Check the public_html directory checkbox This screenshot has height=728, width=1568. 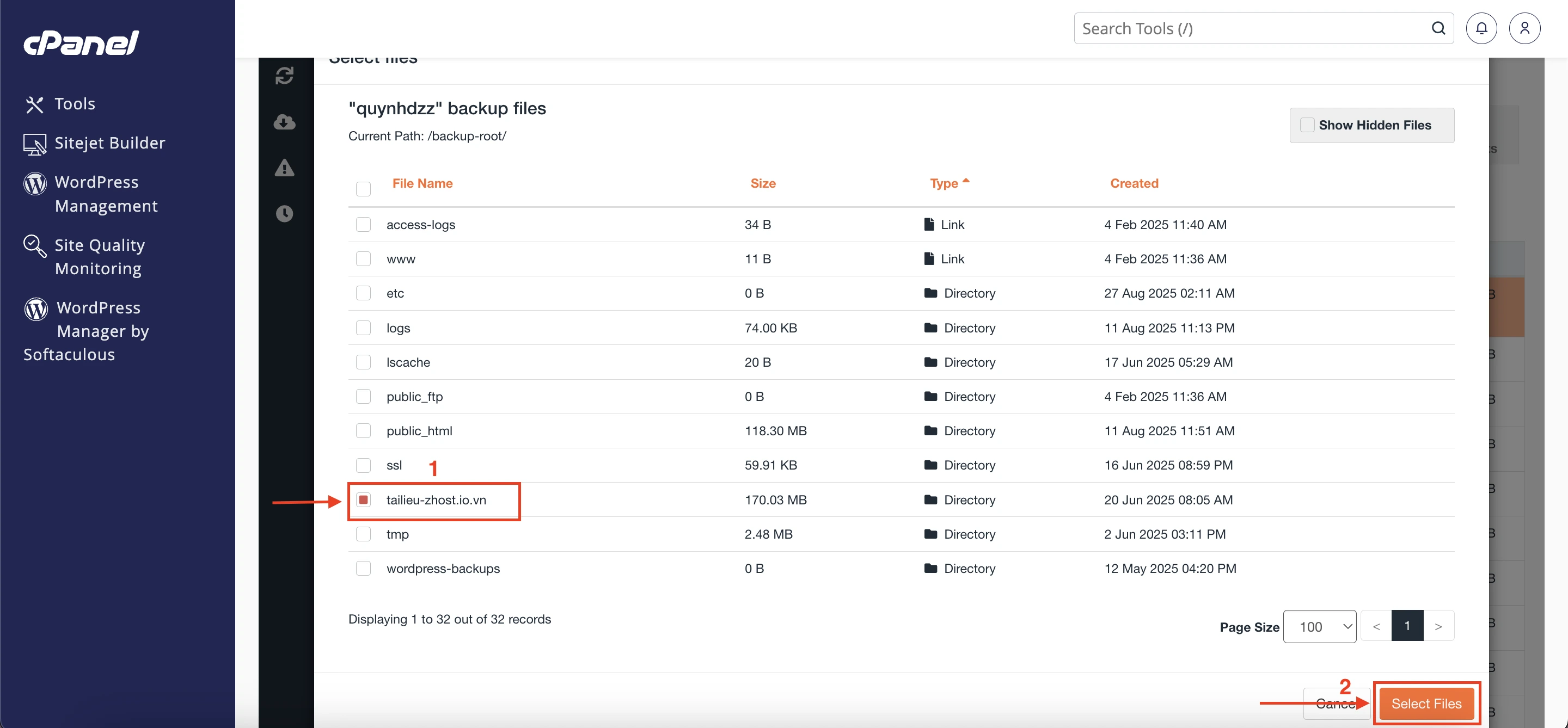[x=363, y=430]
